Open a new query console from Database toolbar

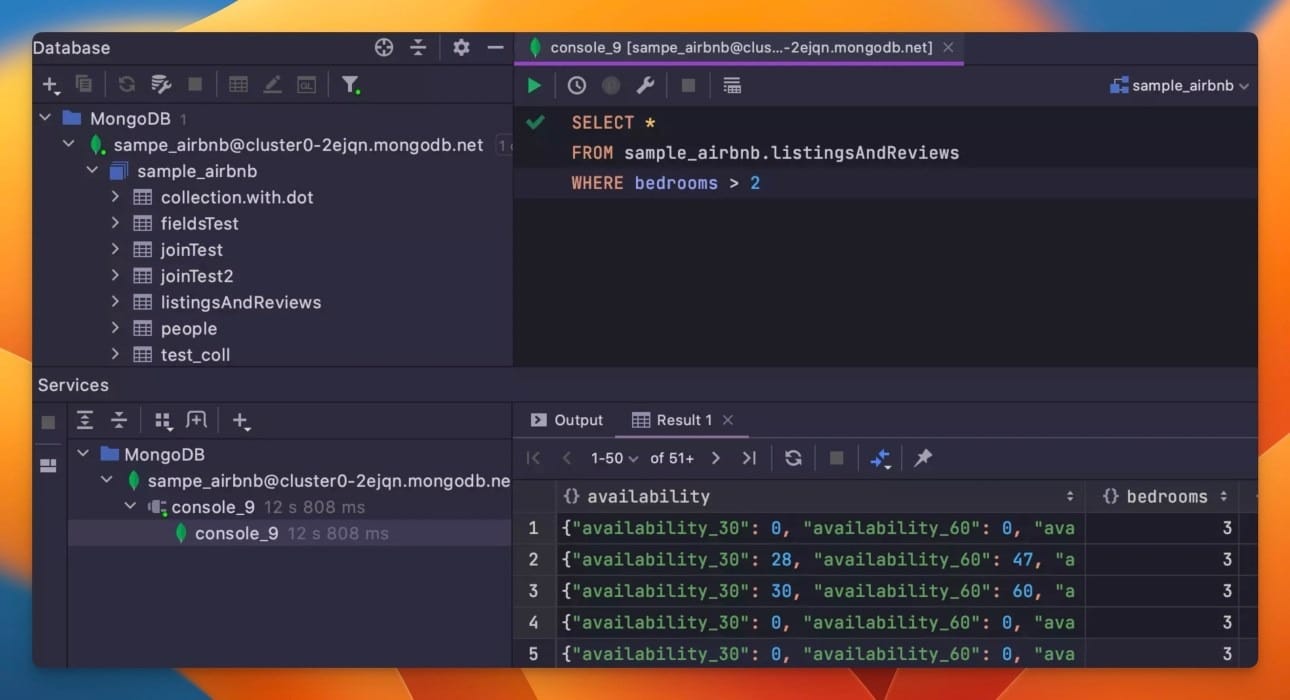point(306,84)
